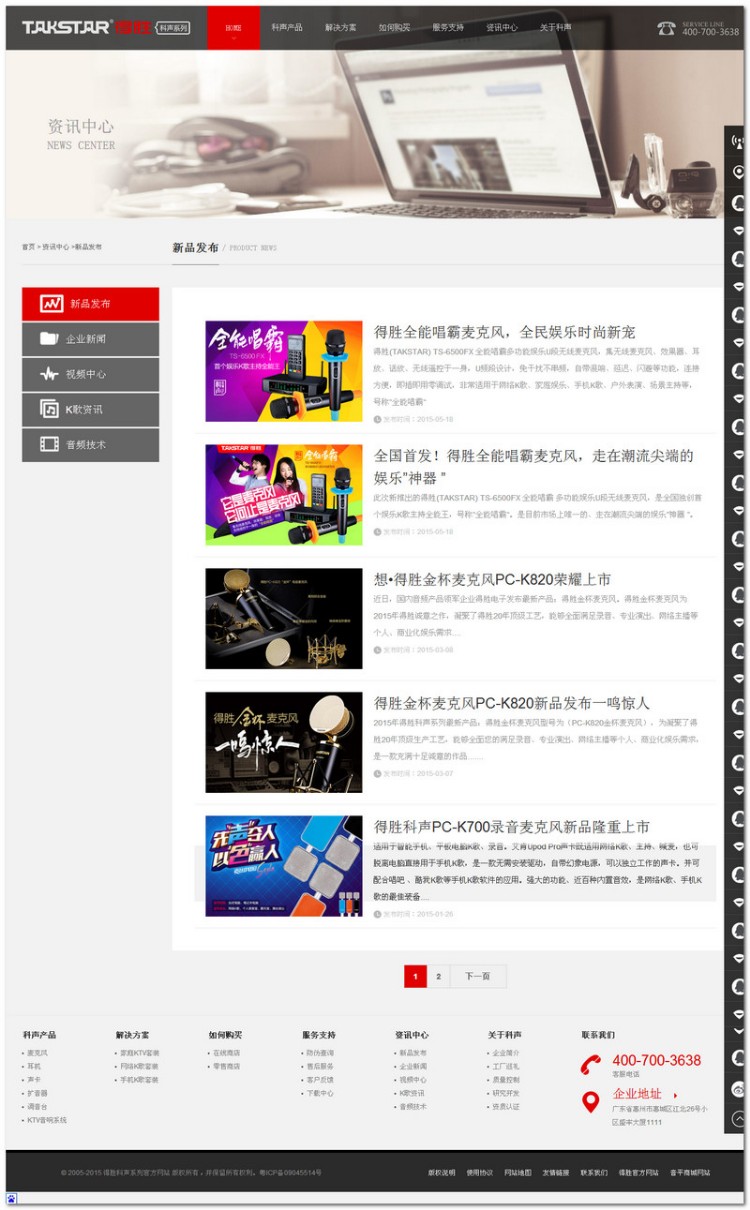
Task: Open footer link 家庭KTV套装
Action: coord(140,1053)
